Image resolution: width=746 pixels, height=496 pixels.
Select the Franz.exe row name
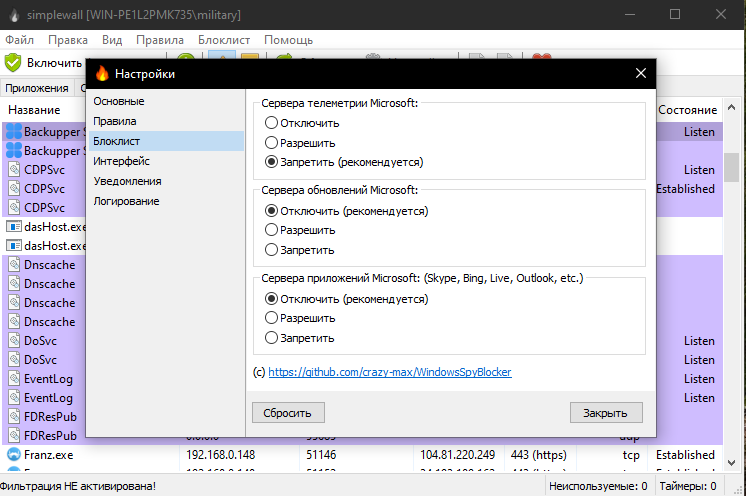point(49,455)
